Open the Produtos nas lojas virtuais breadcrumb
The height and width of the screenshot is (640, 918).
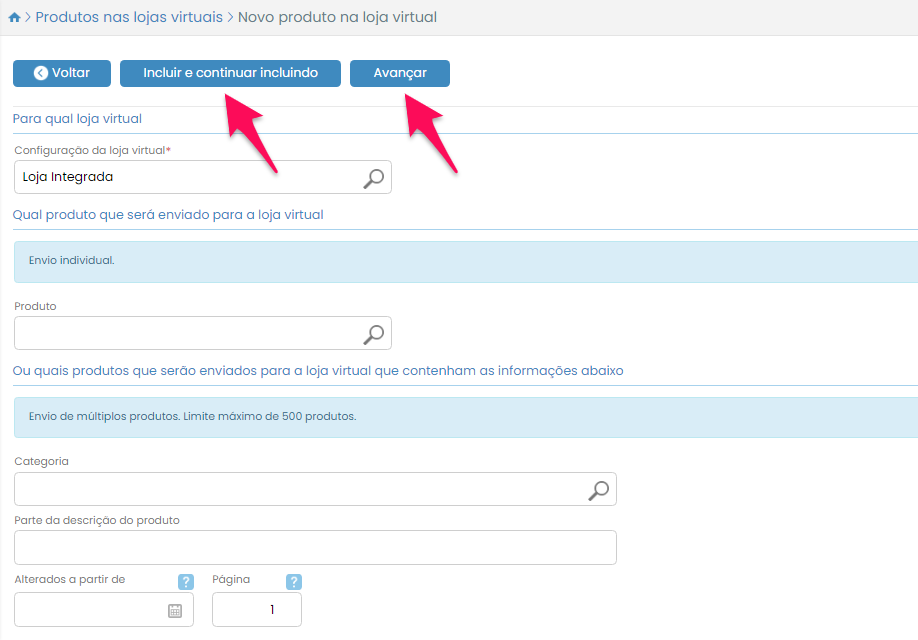[129, 17]
